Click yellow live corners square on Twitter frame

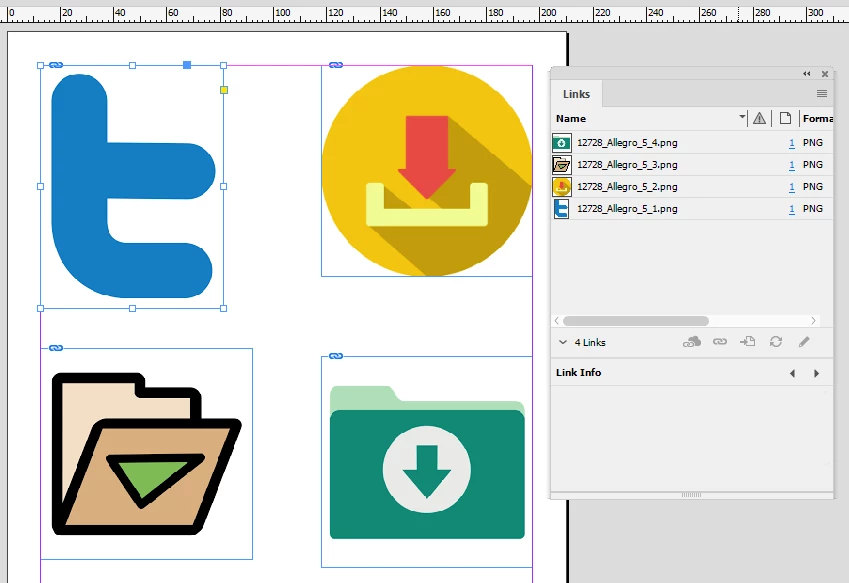pos(224,90)
